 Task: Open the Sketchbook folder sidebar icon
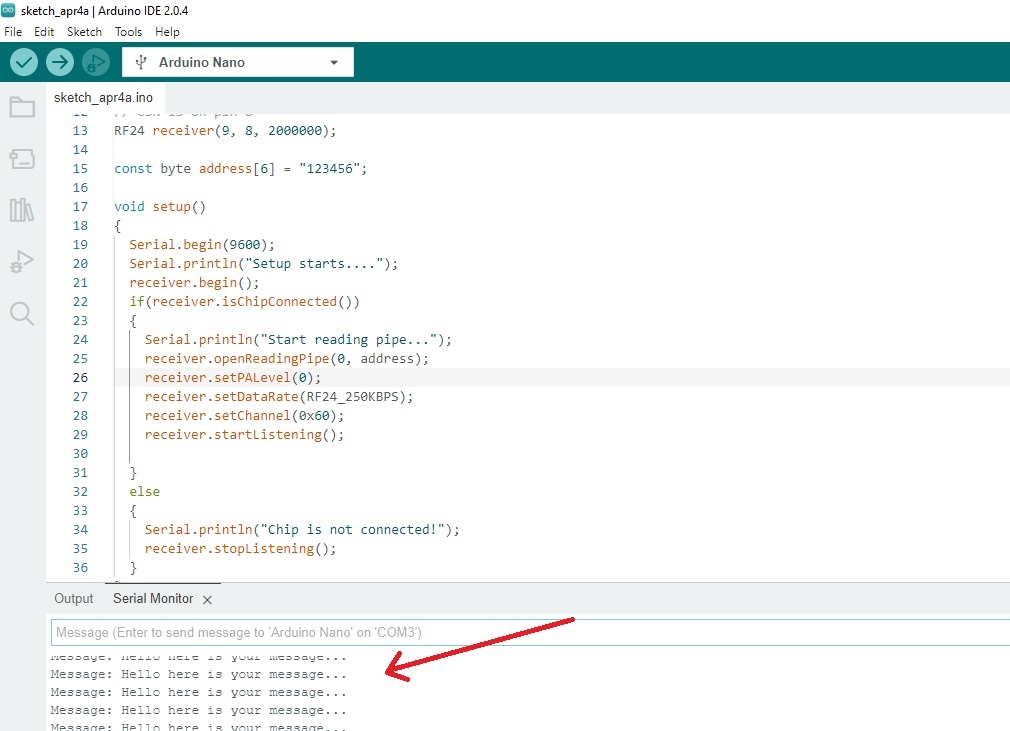point(22,107)
